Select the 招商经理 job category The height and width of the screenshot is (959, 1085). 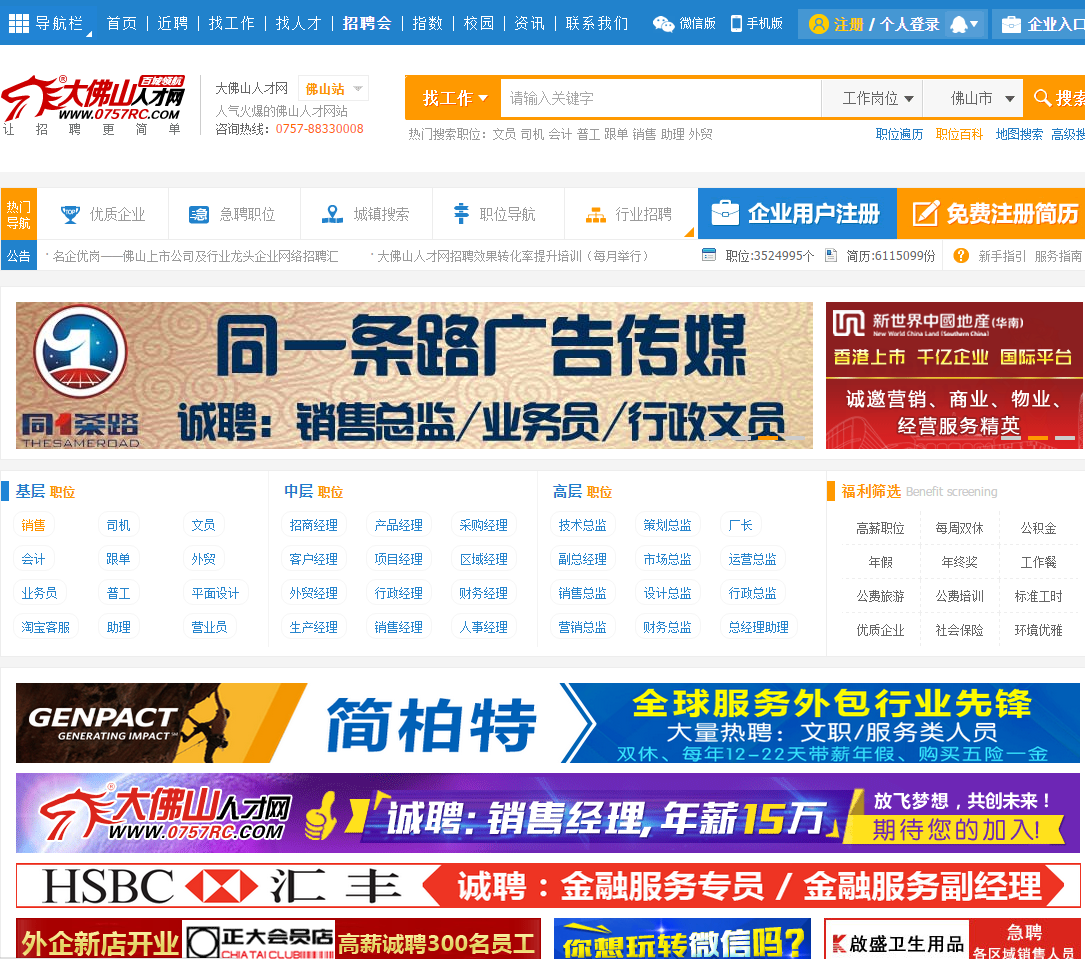pos(313,525)
